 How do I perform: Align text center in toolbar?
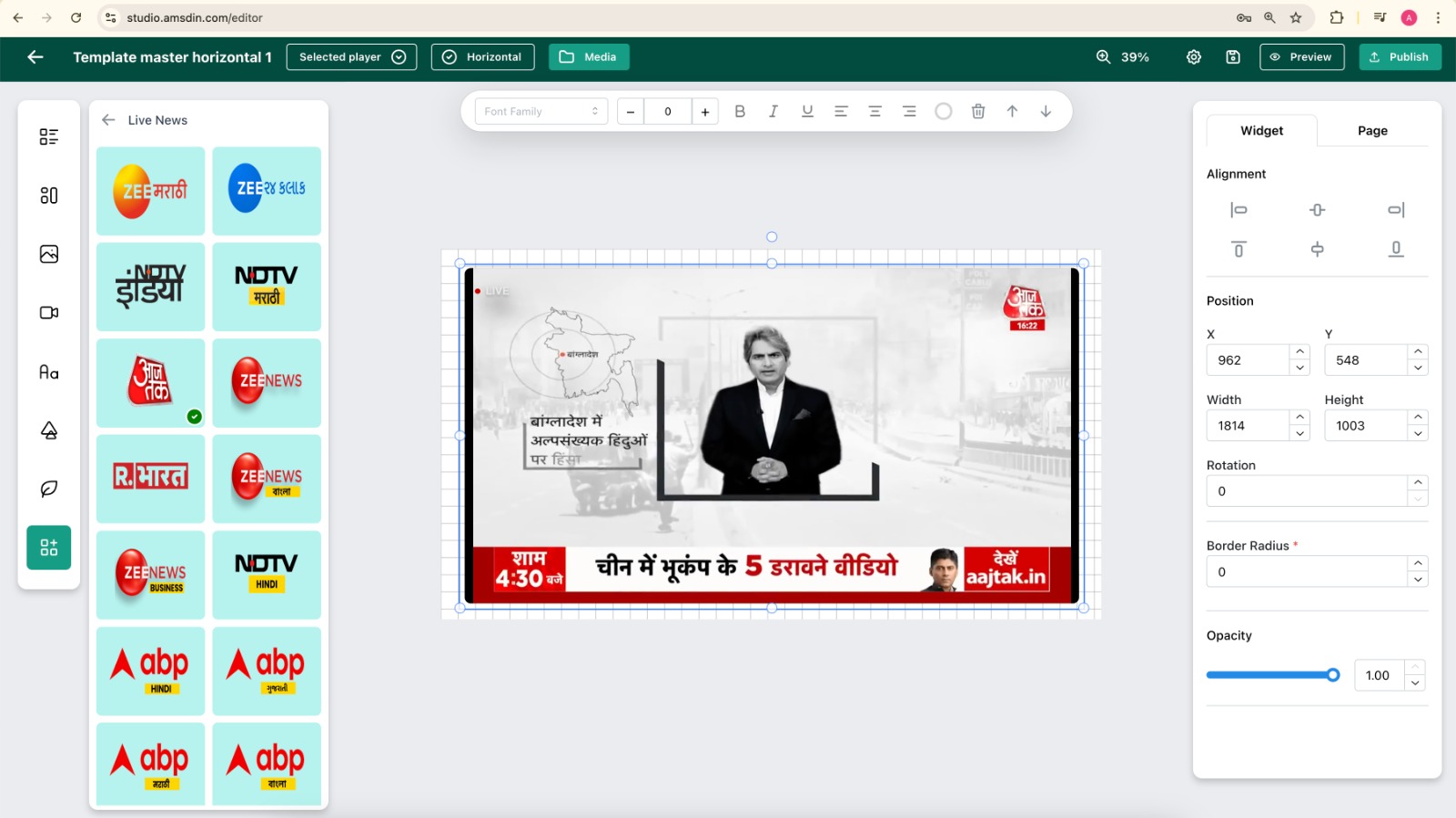coord(875,111)
